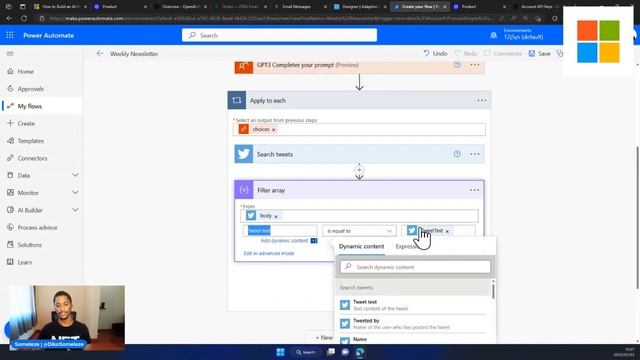
Task: Open Process advisor in sidebar
Action: point(37,227)
